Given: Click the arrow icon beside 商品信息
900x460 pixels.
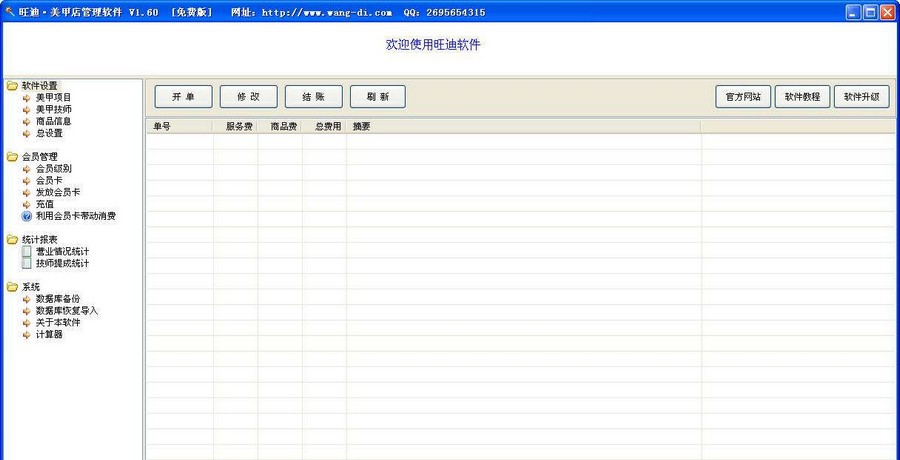Looking at the screenshot, I should point(26,122).
